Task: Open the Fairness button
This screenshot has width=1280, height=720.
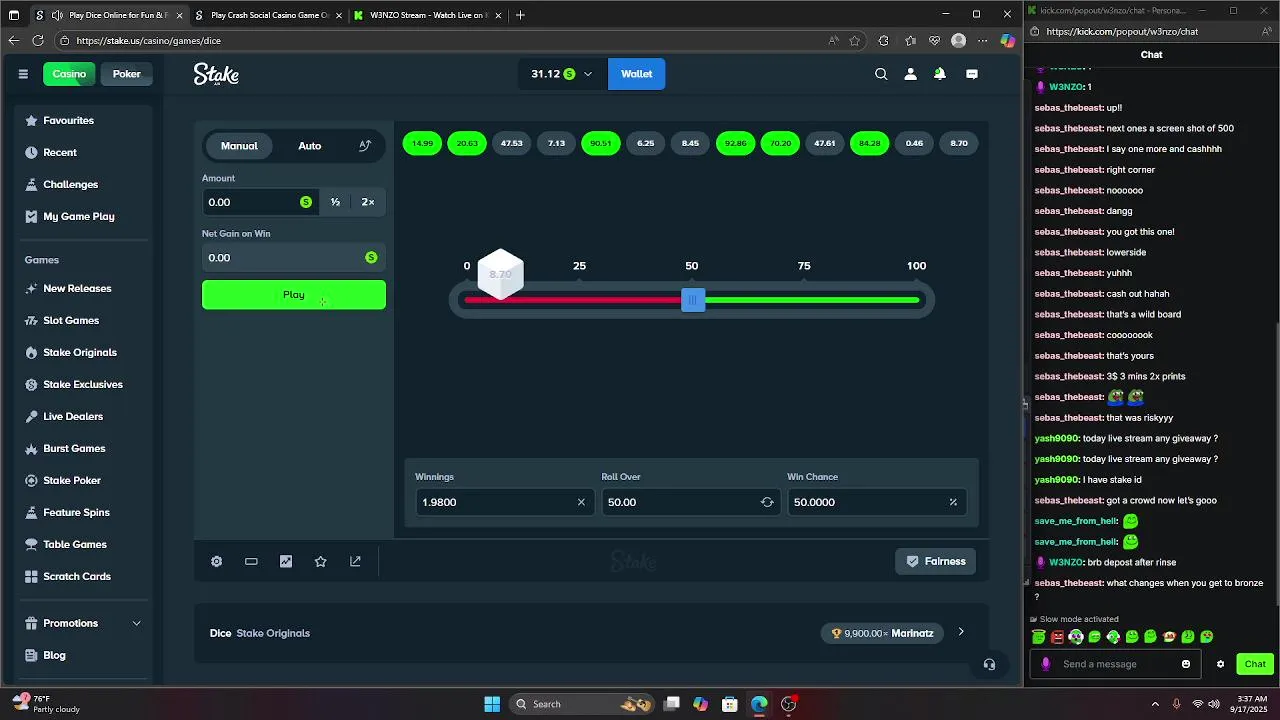Action: click(936, 562)
